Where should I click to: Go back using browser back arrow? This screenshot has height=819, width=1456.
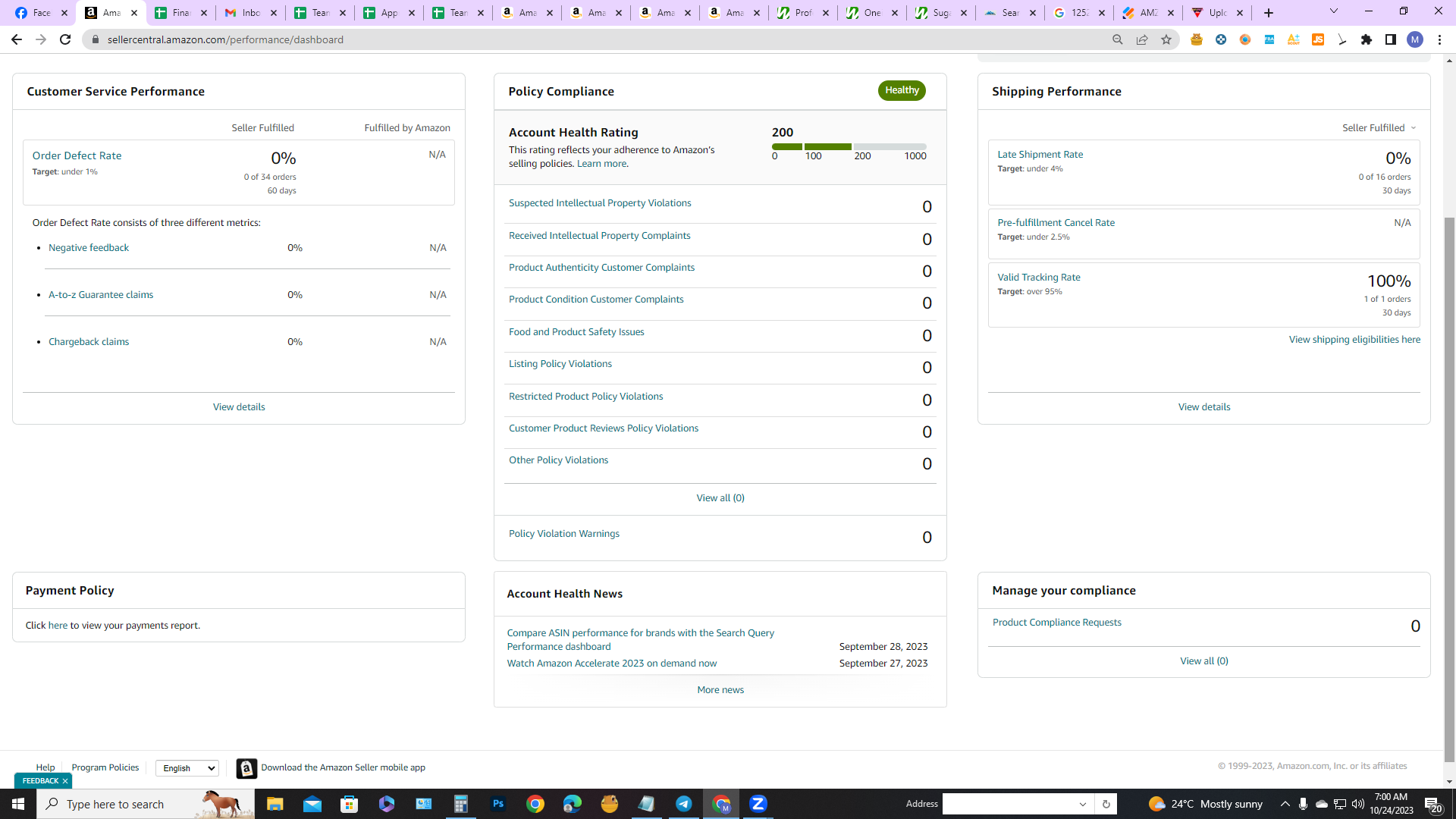[x=16, y=39]
